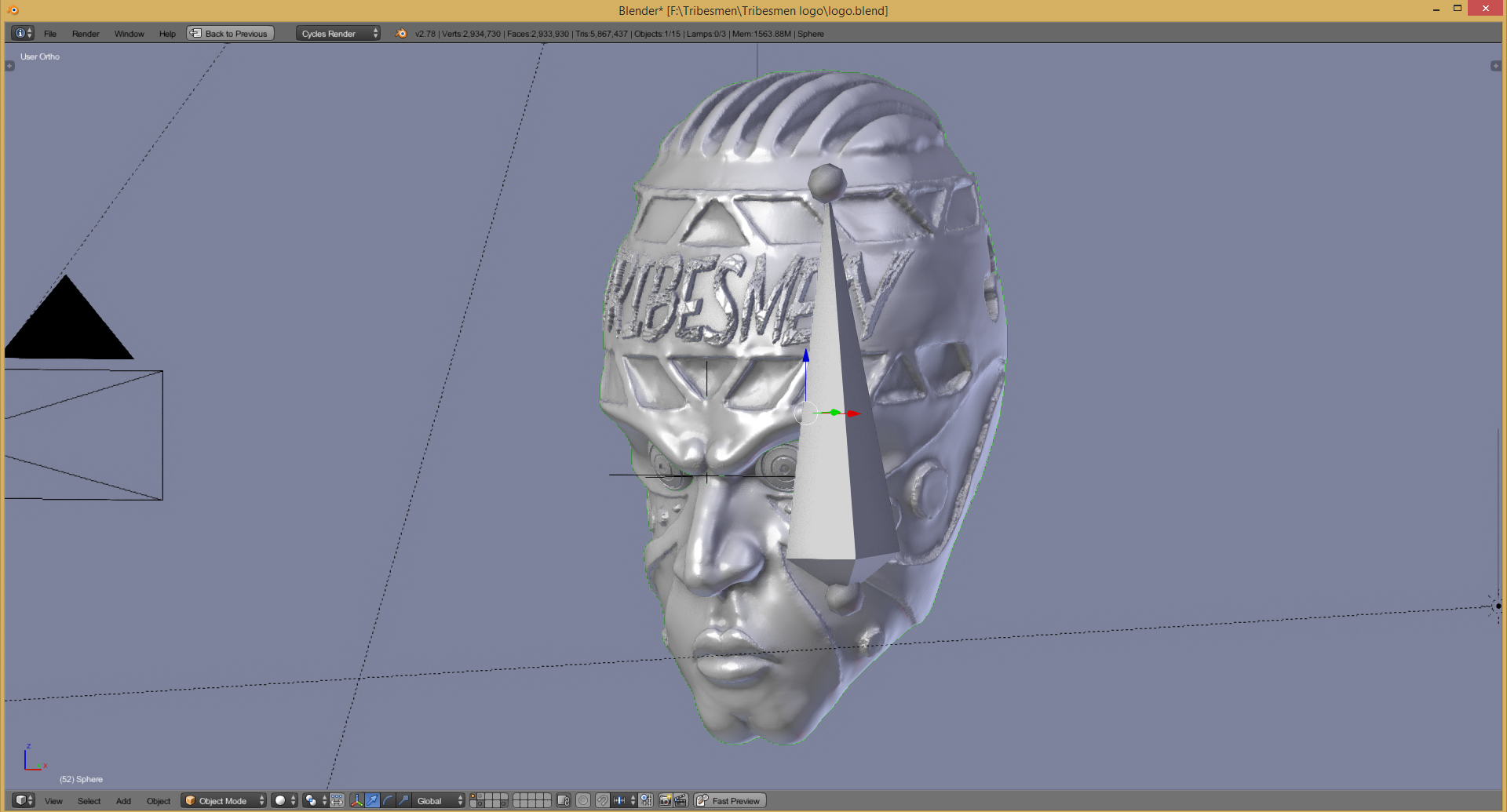
Task: Click the Faces:2,933,930 statistic text
Action: pos(538,34)
